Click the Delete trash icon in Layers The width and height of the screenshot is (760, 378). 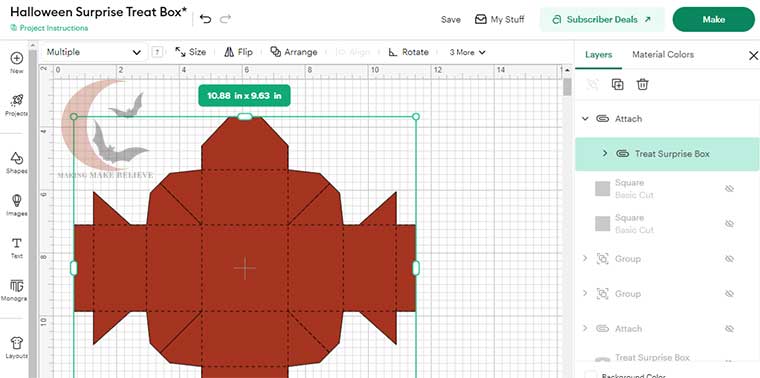click(642, 84)
